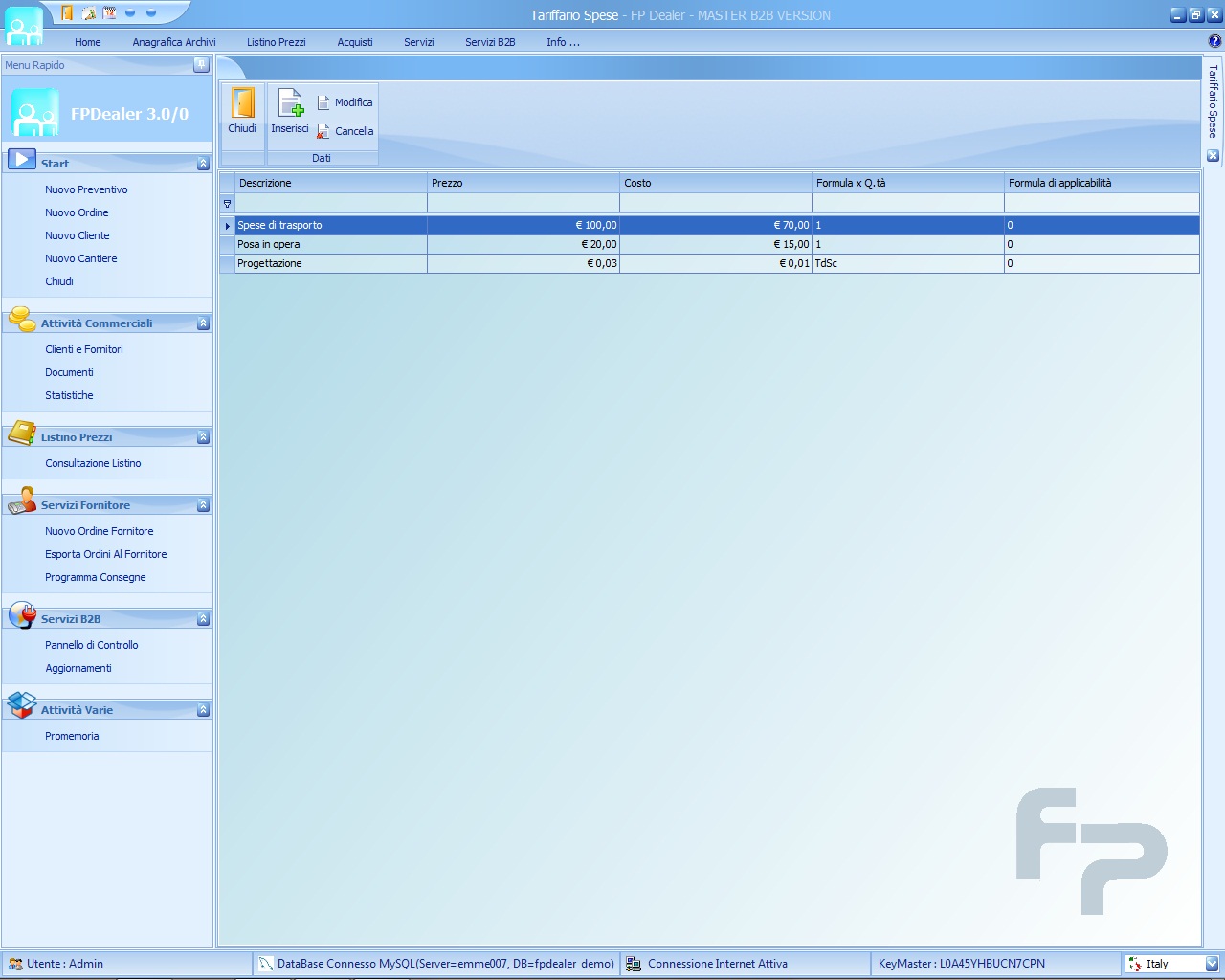Click the Cancella delete document icon
Viewport: 1225px width, 980px height.
(323, 131)
